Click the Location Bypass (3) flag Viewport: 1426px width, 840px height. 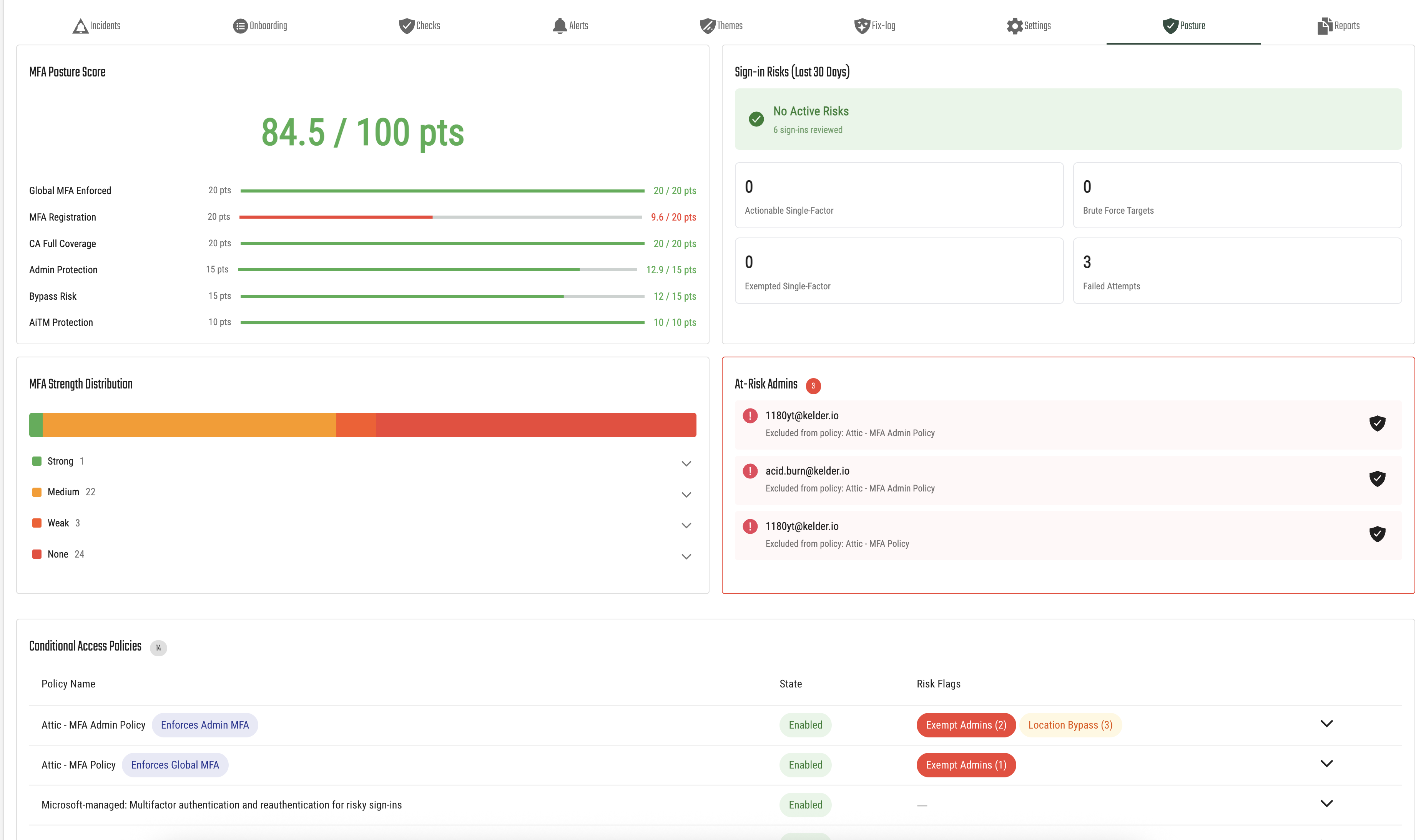pos(1069,725)
